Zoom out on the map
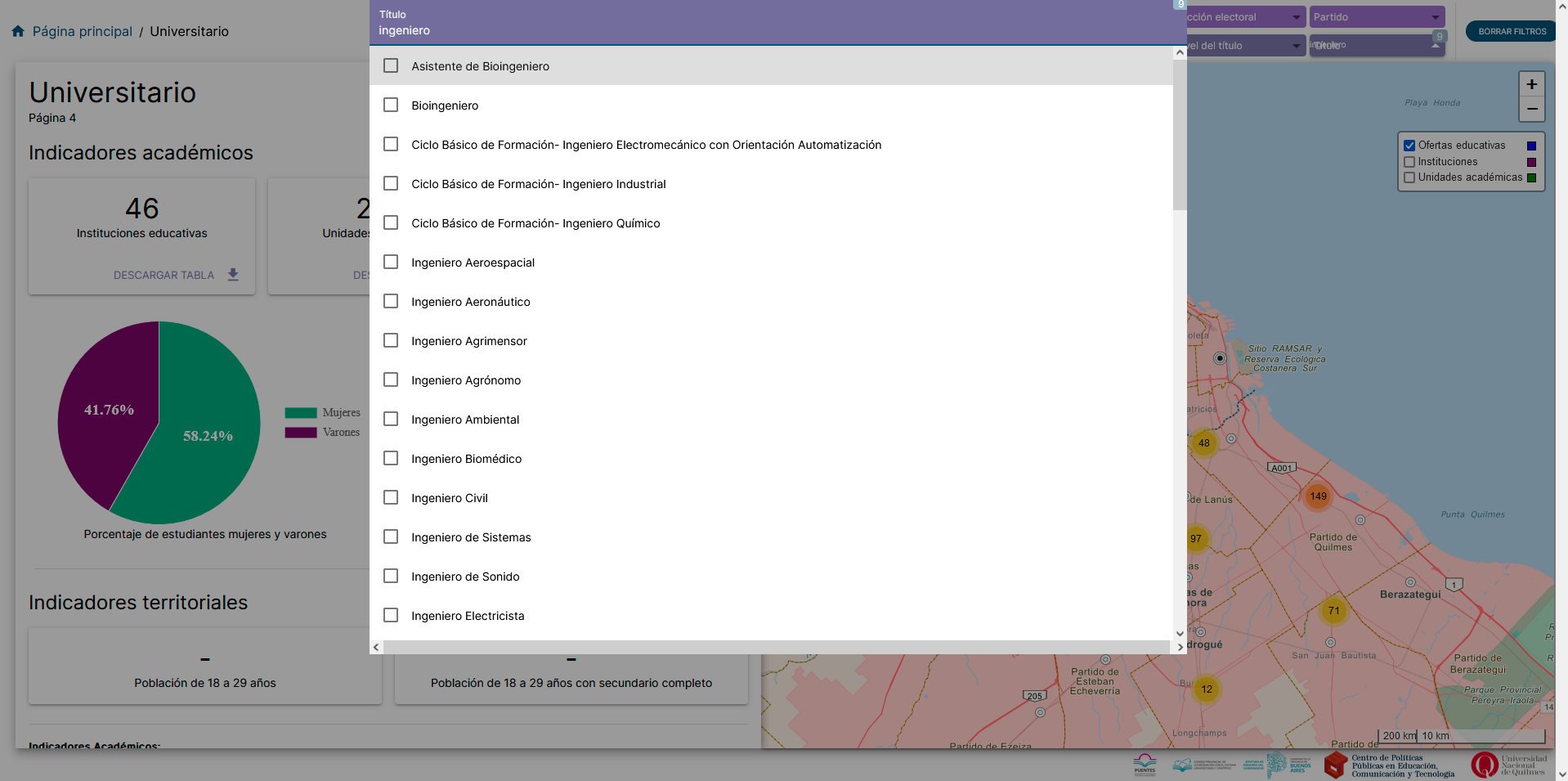Viewport: 1568px width, 781px height. tap(1531, 109)
